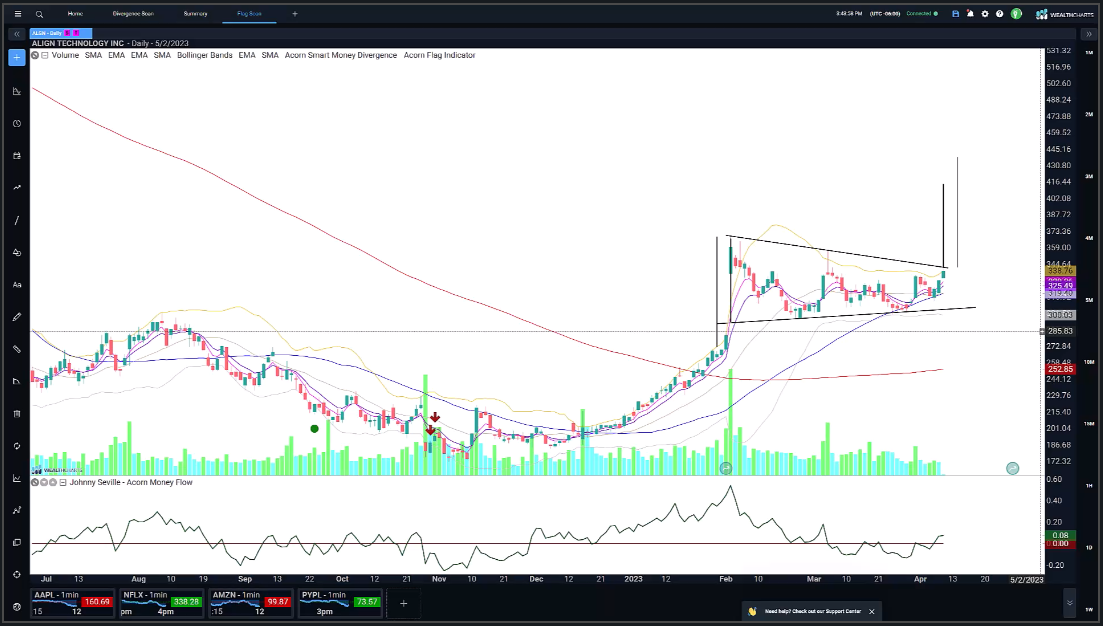The width and height of the screenshot is (1103, 626).
Task: Click the globe icon at bottom left
Action: click(17, 607)
